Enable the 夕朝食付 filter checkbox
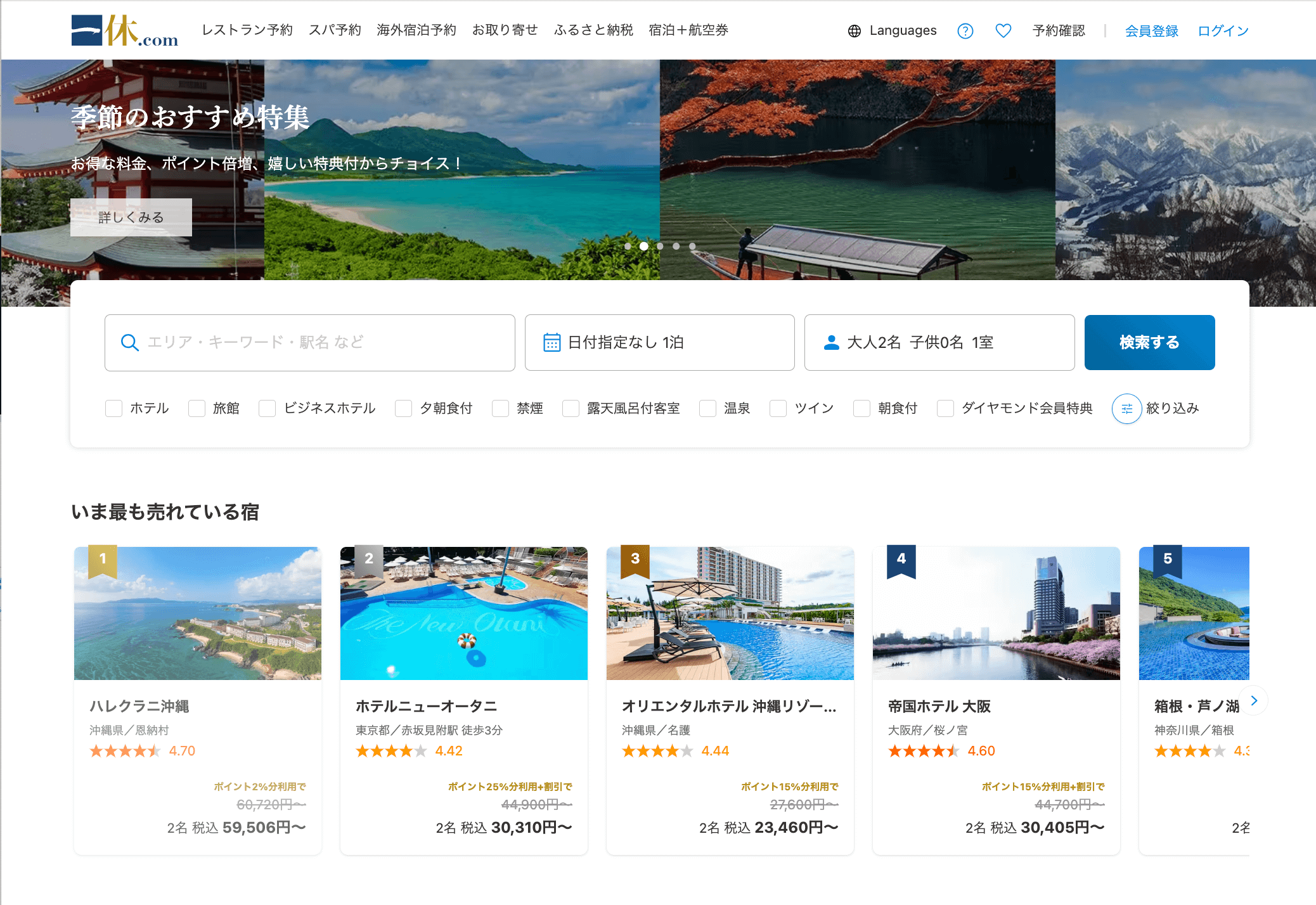 pyautogui.click(x=404, y=409)
